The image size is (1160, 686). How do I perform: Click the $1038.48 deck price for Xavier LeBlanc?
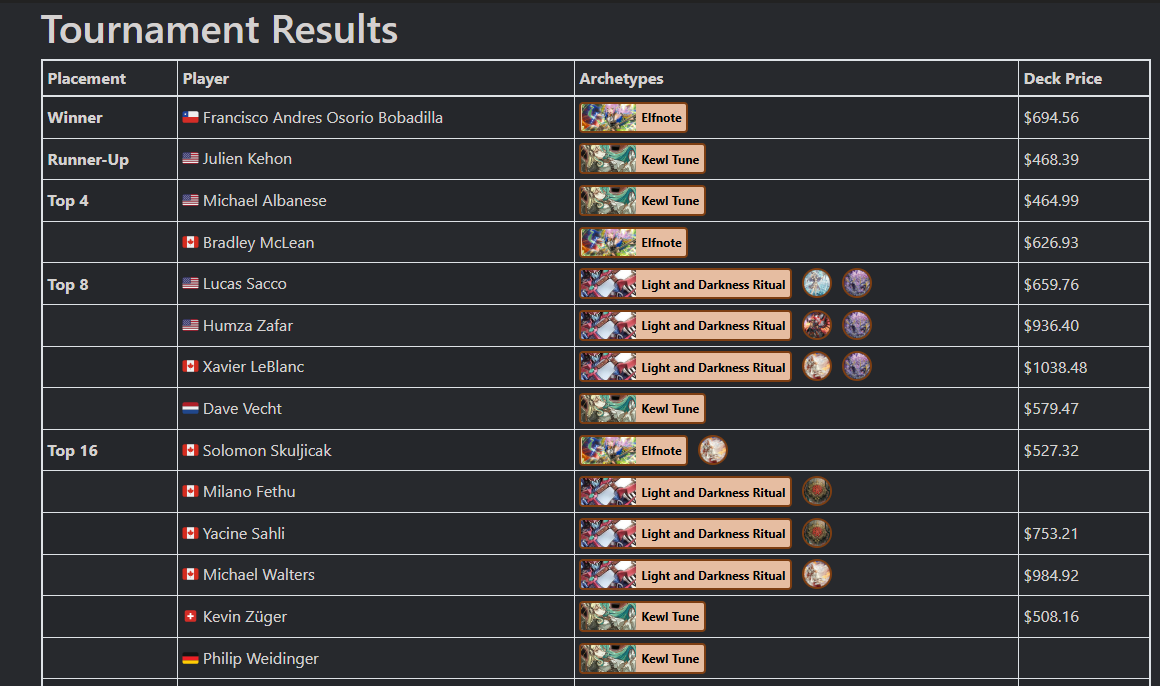coord(1055,368)
